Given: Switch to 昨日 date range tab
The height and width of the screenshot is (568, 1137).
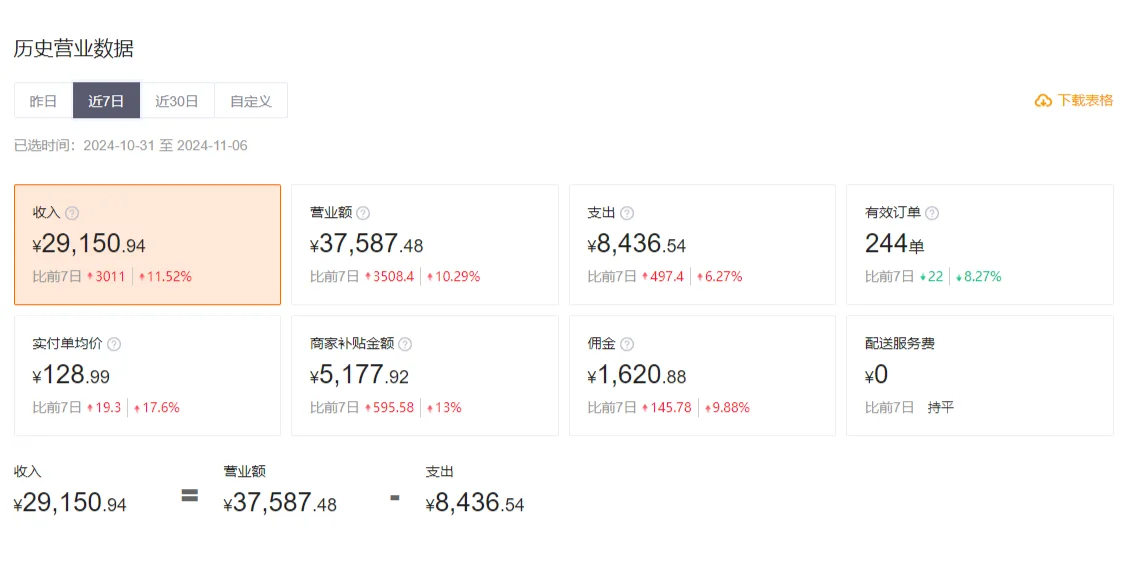Looking at the screenshot, I should [x=43, y=101].
